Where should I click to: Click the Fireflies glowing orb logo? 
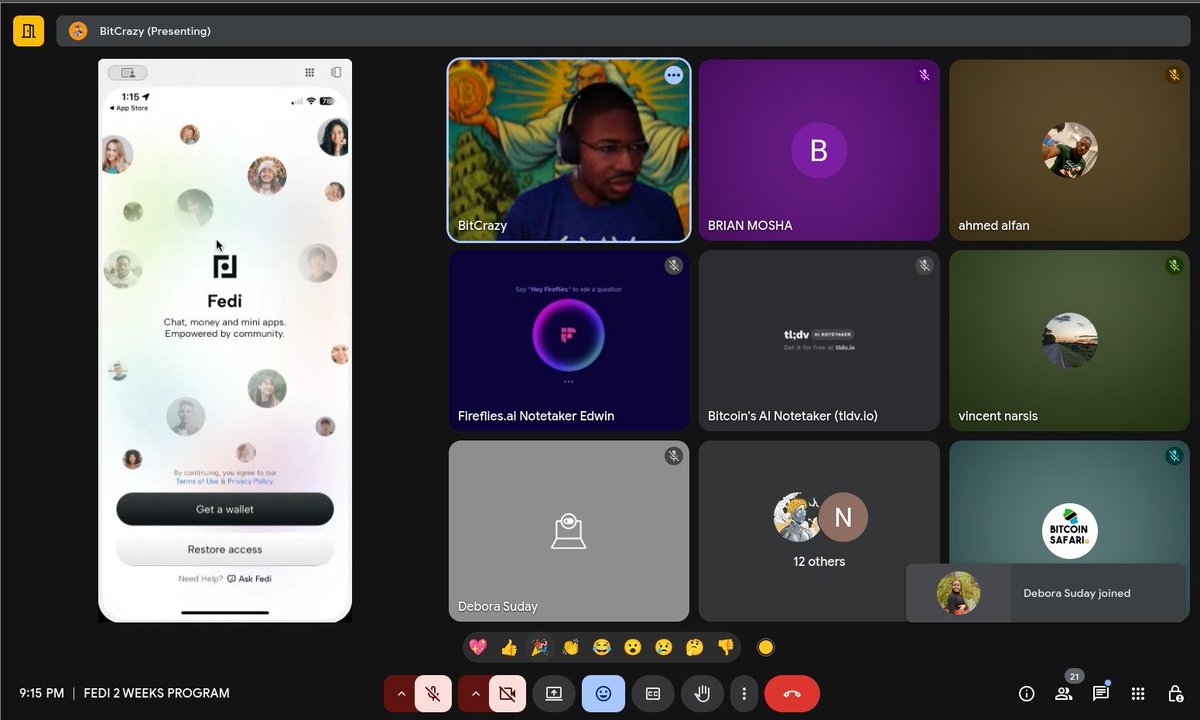pos(568,335)
